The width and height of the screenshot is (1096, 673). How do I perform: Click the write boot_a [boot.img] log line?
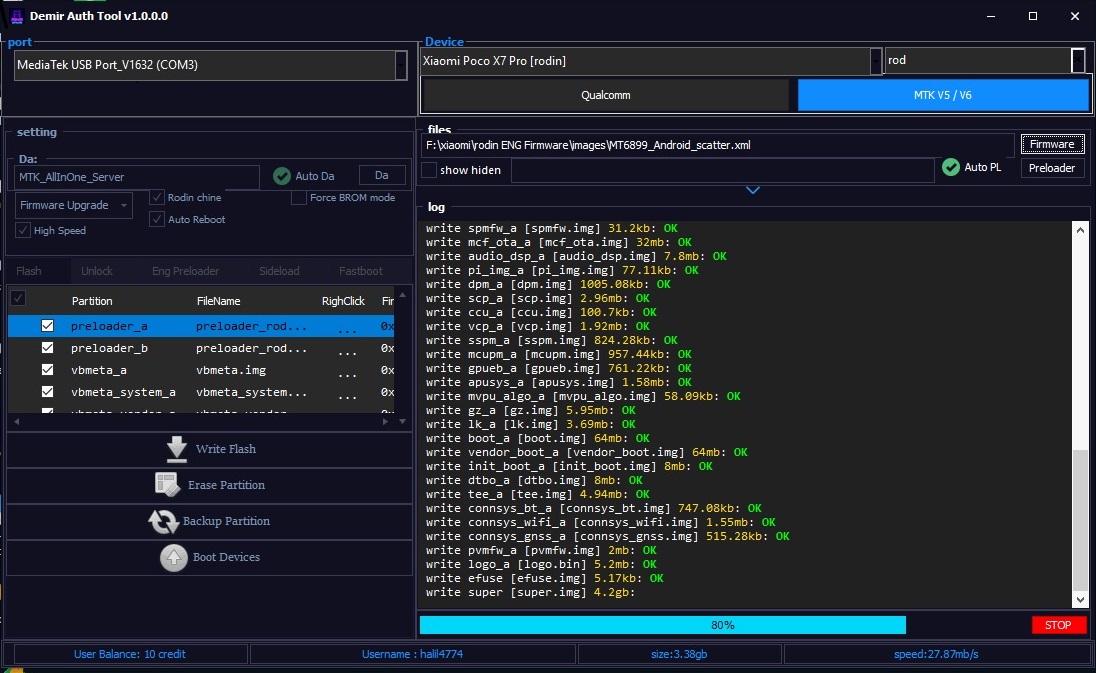(x=538, y=438)
